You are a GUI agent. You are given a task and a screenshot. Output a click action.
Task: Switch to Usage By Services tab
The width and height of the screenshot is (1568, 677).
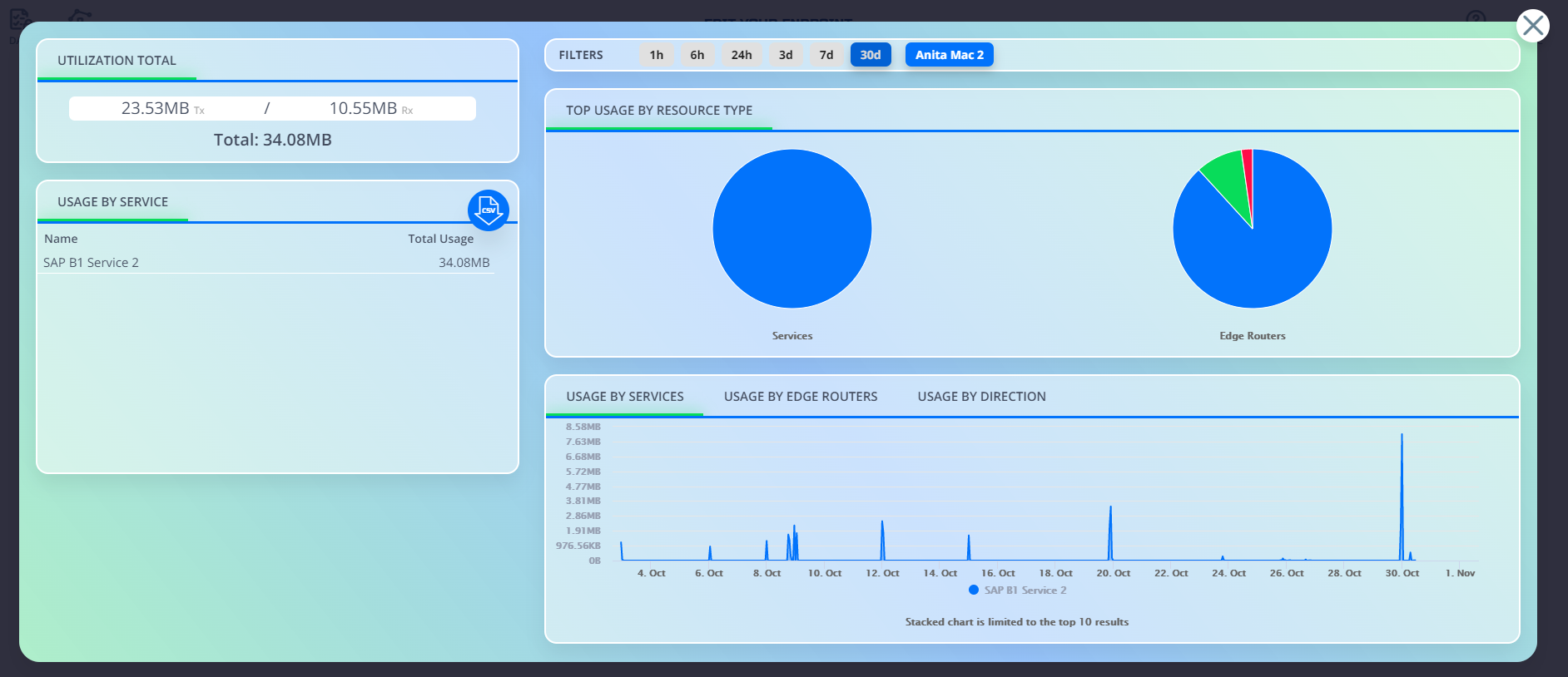tap(625, 397)
